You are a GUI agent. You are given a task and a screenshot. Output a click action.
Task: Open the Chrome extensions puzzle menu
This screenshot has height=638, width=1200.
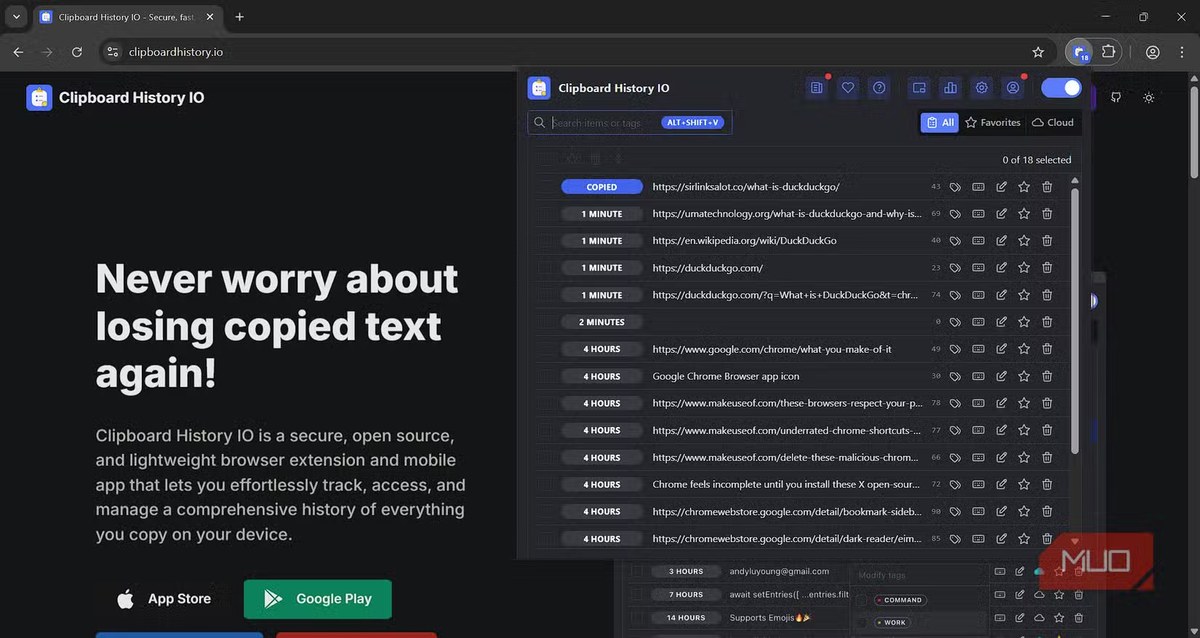pos(1108,52)
